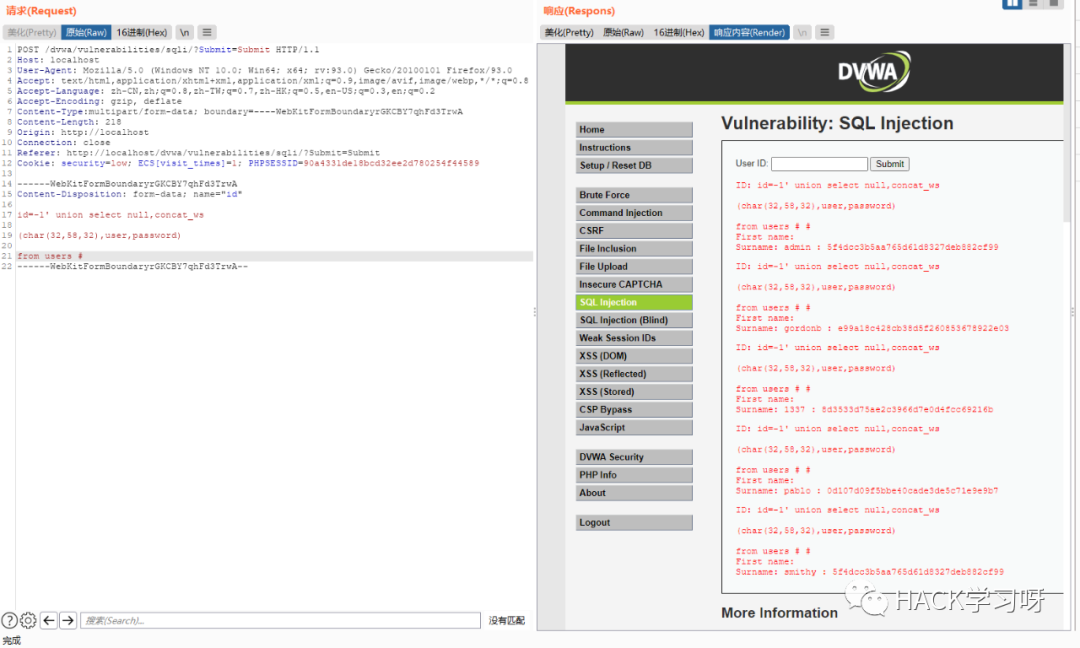This screenshot has width=1080, height=648.
Task: Open the response Hex tab
Action: 678,32
